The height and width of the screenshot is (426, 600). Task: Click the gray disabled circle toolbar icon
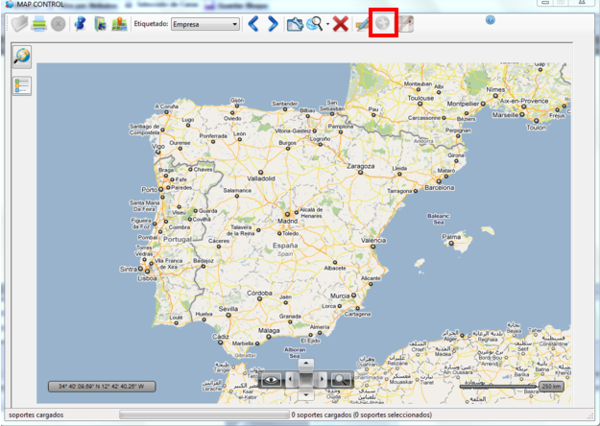click(x=60, y=23)
